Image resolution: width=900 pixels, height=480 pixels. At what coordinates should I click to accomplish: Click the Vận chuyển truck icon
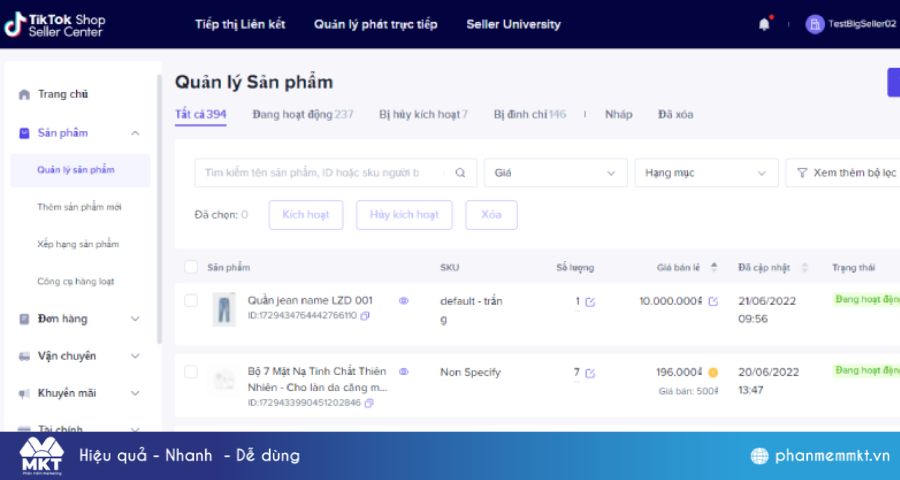(x=24, y=356)
